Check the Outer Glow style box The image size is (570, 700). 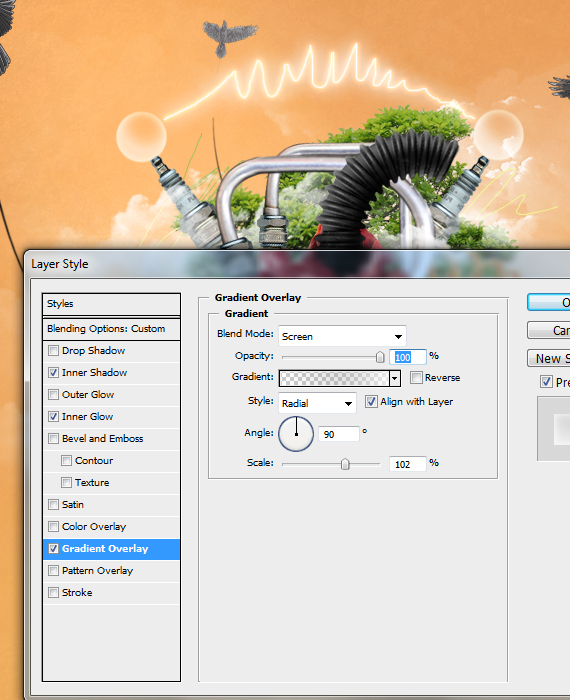point(54,394)
